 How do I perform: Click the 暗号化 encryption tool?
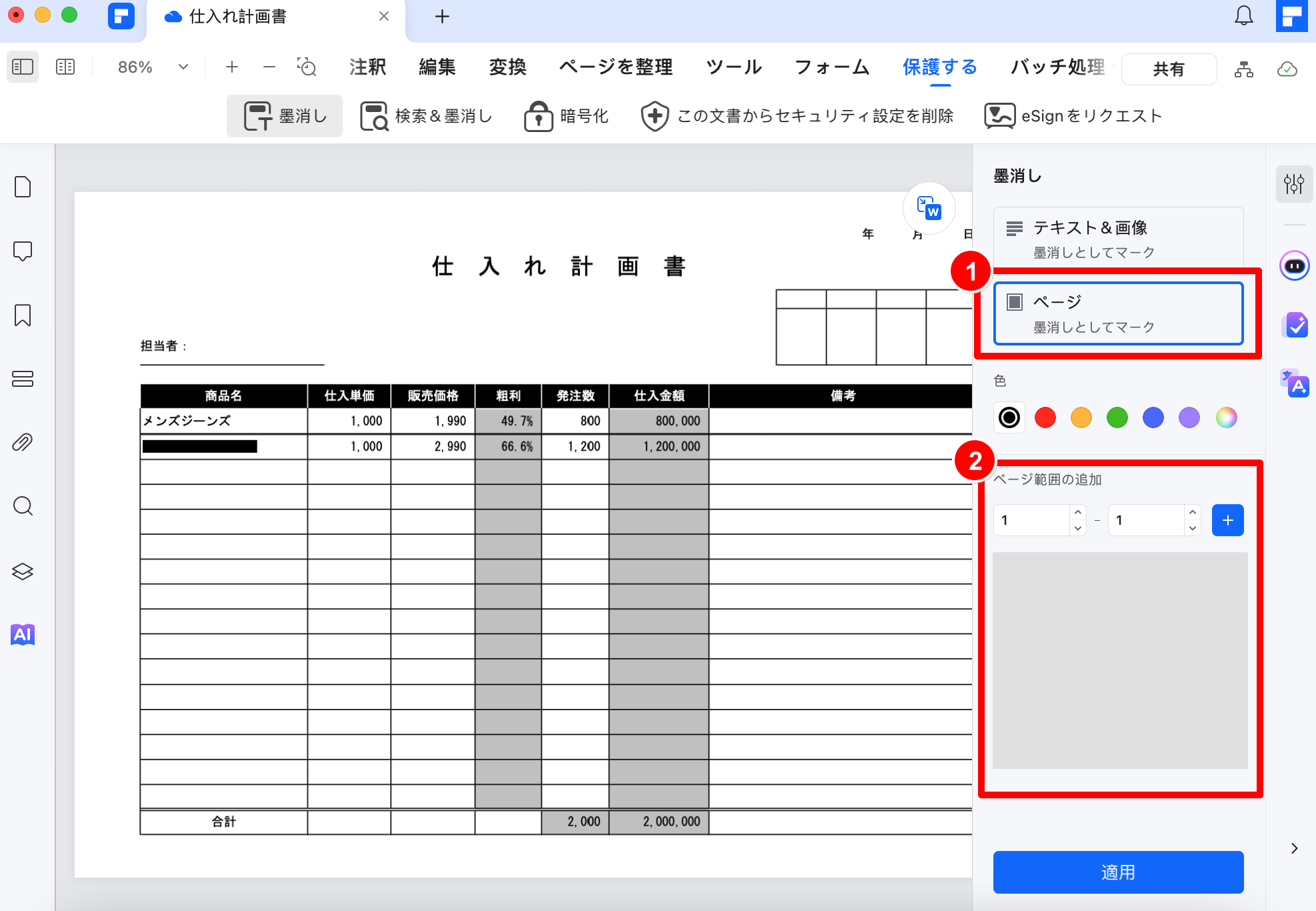tap(566, 116)
